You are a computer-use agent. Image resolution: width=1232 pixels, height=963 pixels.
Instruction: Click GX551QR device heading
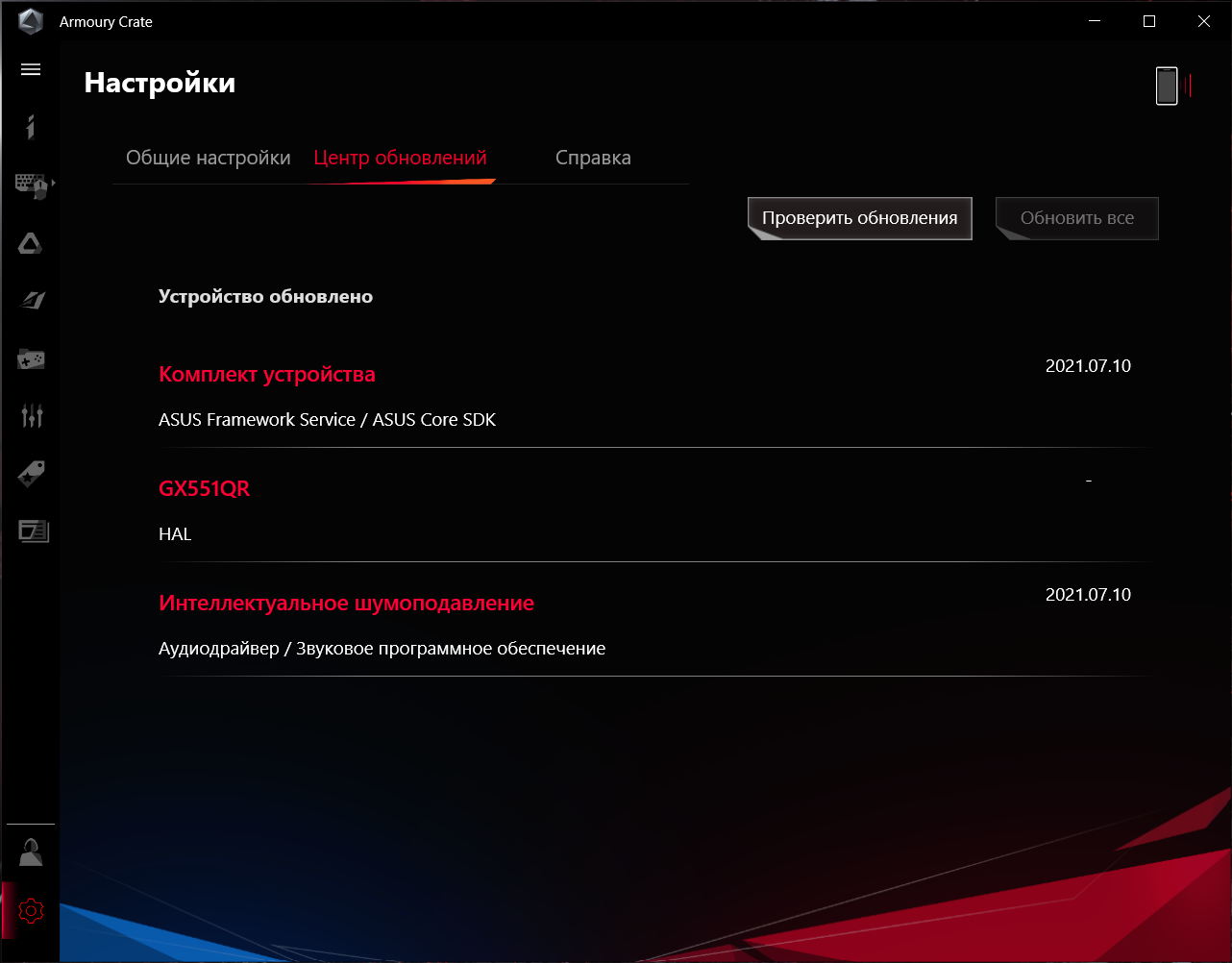[204, 488]
